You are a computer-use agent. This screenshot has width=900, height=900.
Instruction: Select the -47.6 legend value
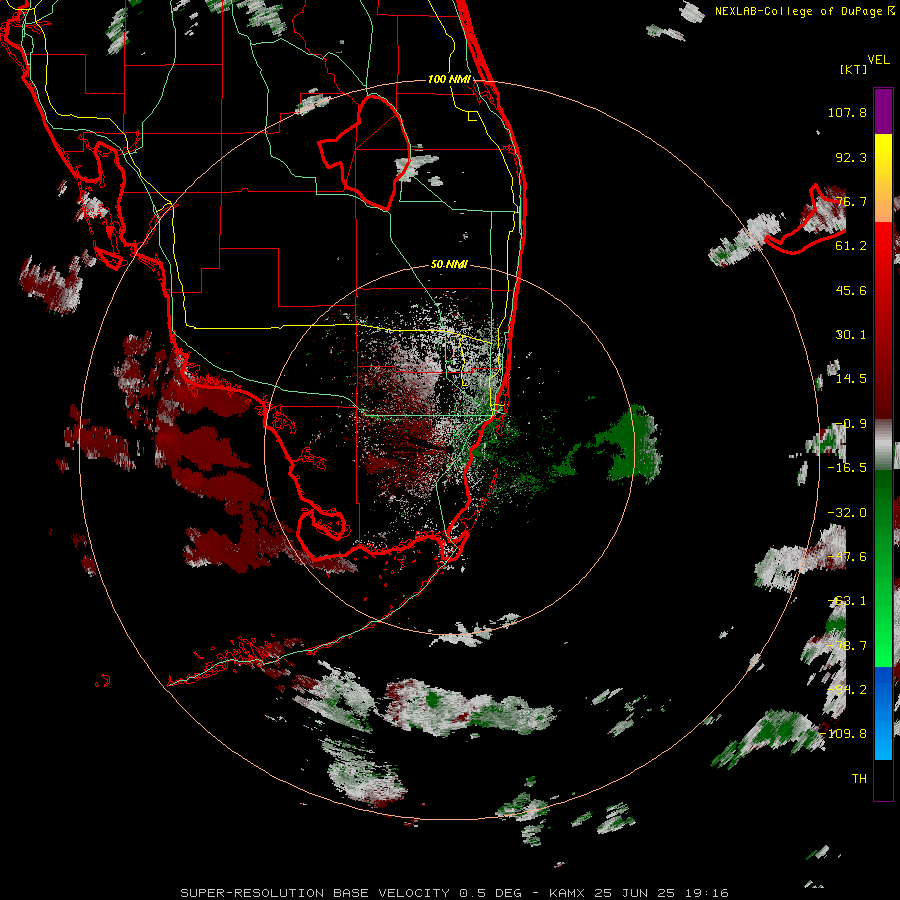pos(847,557)
